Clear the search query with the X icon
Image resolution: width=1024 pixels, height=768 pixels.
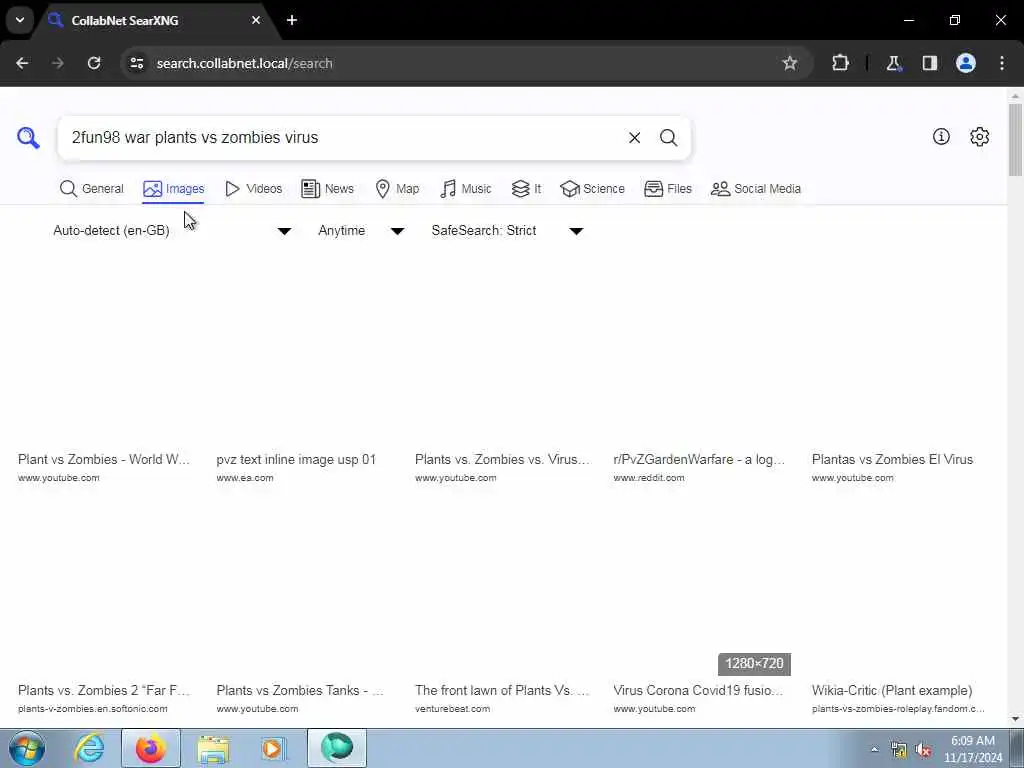pyautogui.click(x=634, y=138)
